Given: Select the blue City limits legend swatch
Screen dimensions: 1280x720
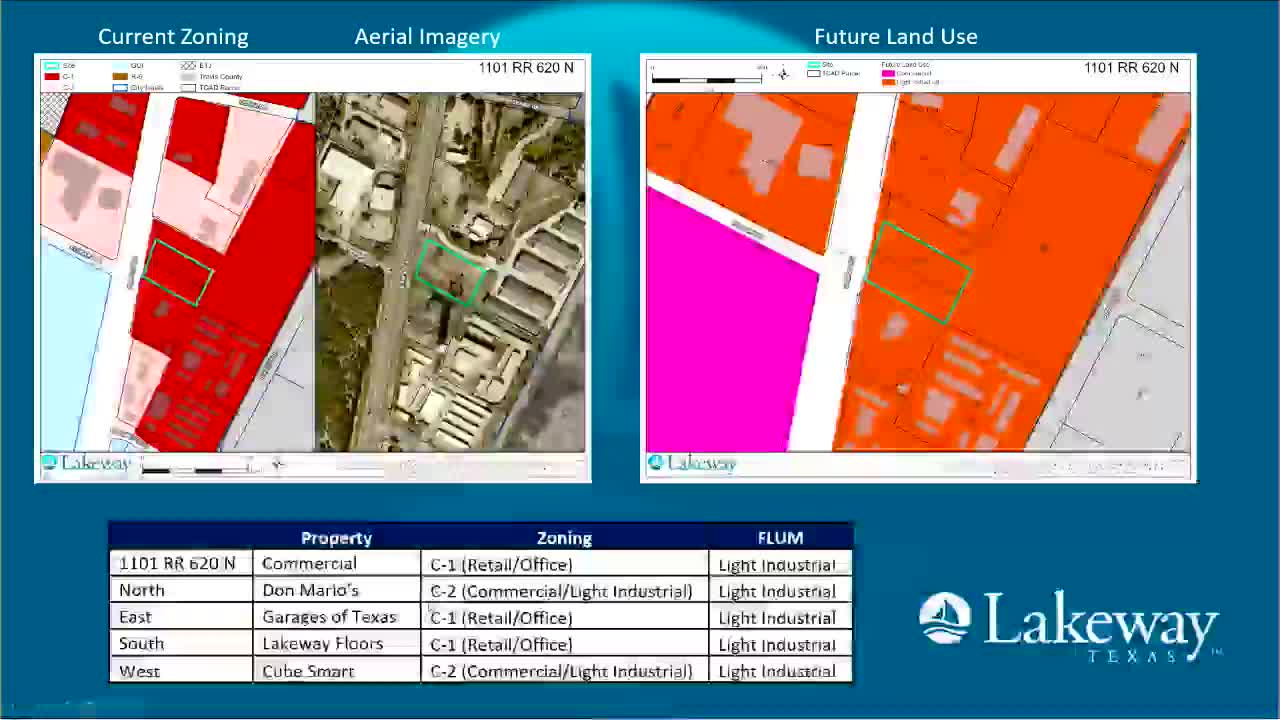Looking at the screenshot, I should click(x=119, y=87).
